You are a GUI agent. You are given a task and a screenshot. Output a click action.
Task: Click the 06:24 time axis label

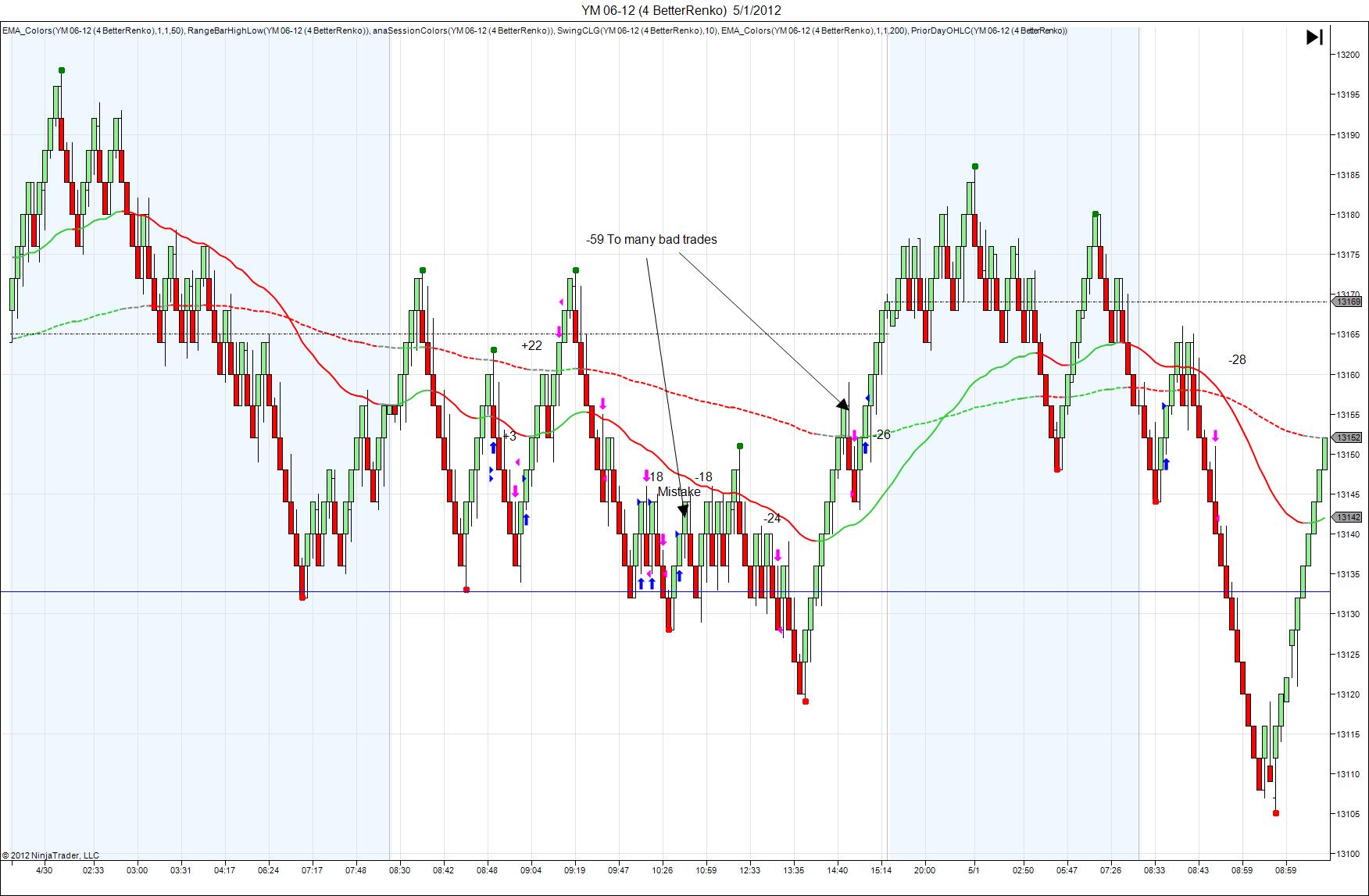pos(268,870)
